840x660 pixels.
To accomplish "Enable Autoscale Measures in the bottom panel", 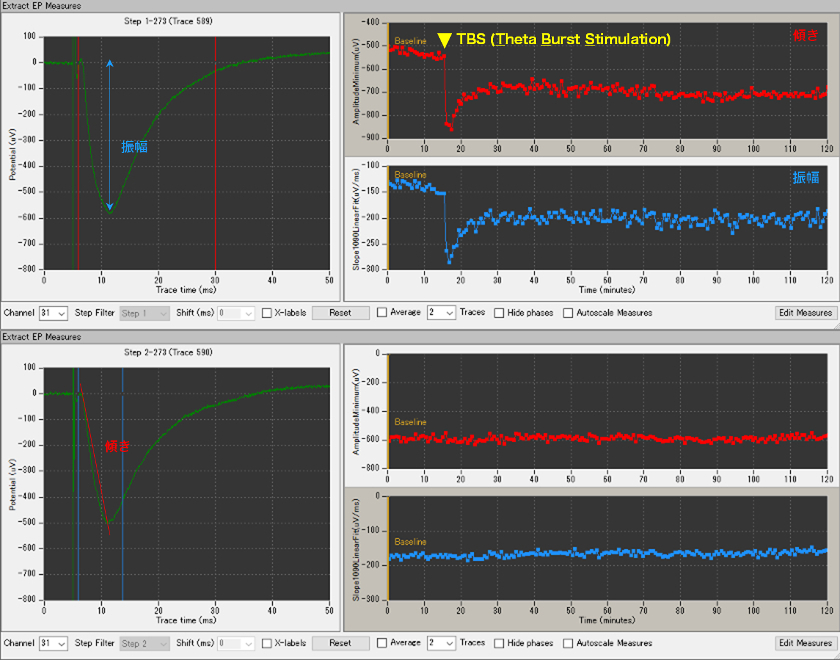I will point(568,643).
